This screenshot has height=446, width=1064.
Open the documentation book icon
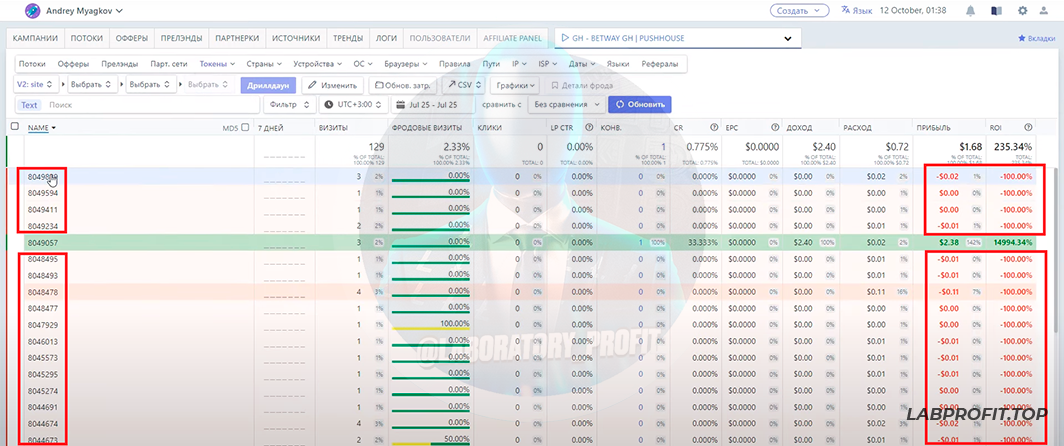click(x=995, y=11)
